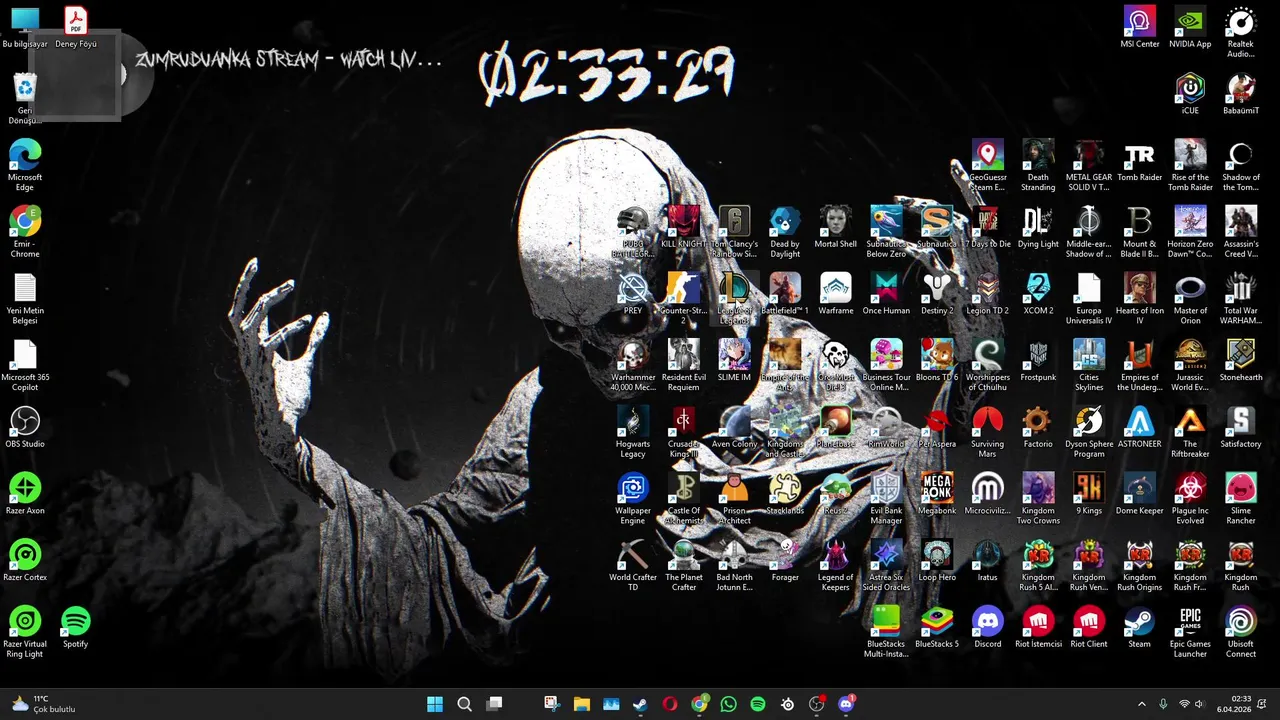This screenshot has width=1280, height=720.
Task: Open weather widget 11°C Çok bulutlu
Action: pos(42,704)
